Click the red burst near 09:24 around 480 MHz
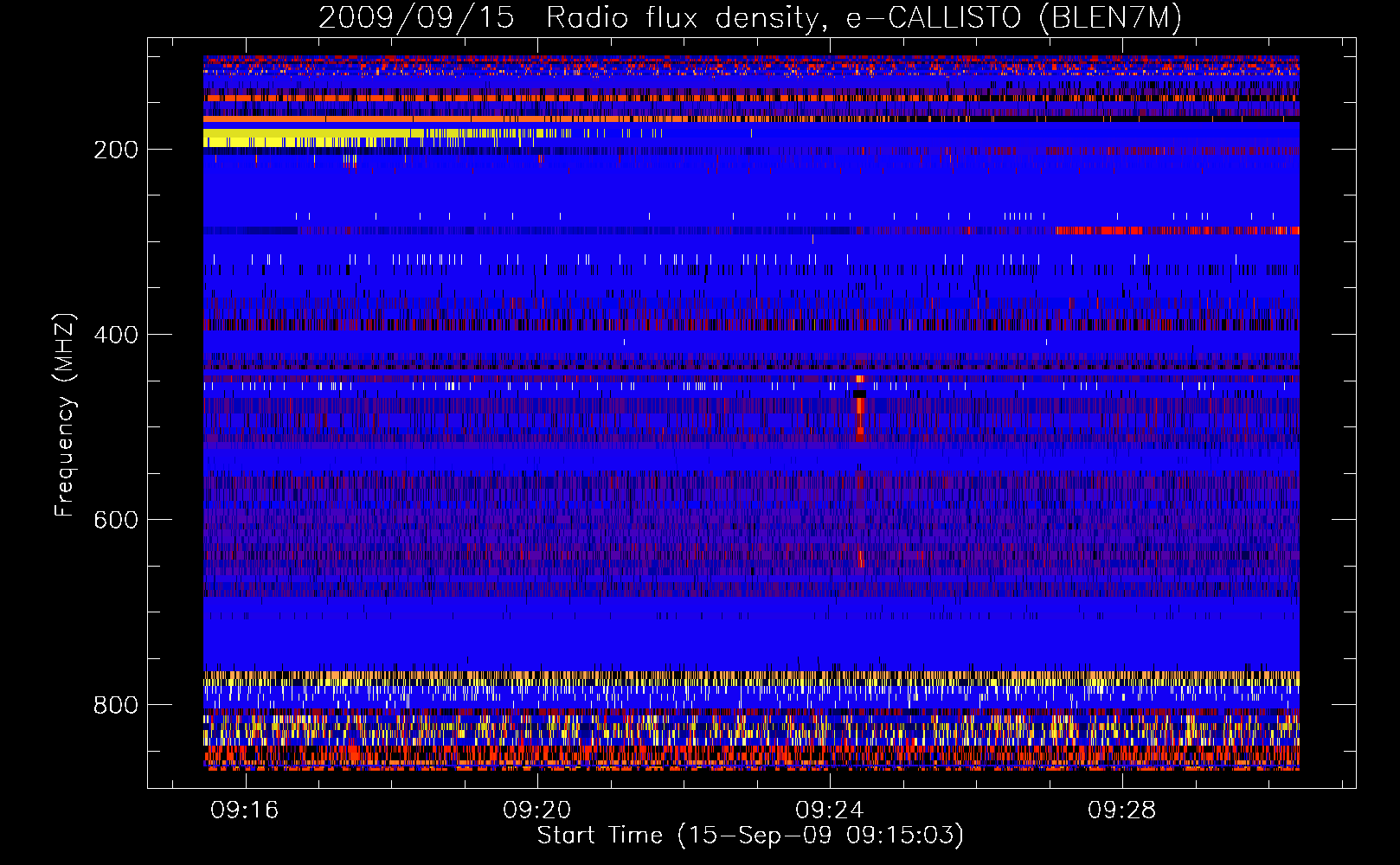This screenshot has width=1400, height=865. [859, 419]
